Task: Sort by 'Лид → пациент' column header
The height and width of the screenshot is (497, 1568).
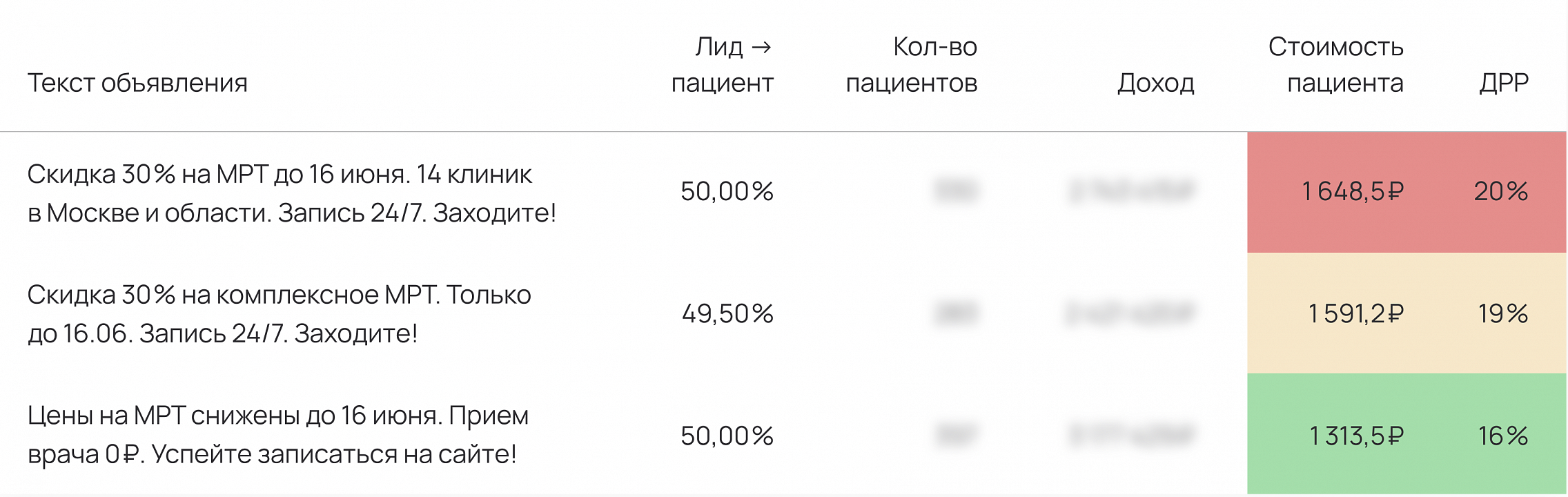Action: point(723,65)
